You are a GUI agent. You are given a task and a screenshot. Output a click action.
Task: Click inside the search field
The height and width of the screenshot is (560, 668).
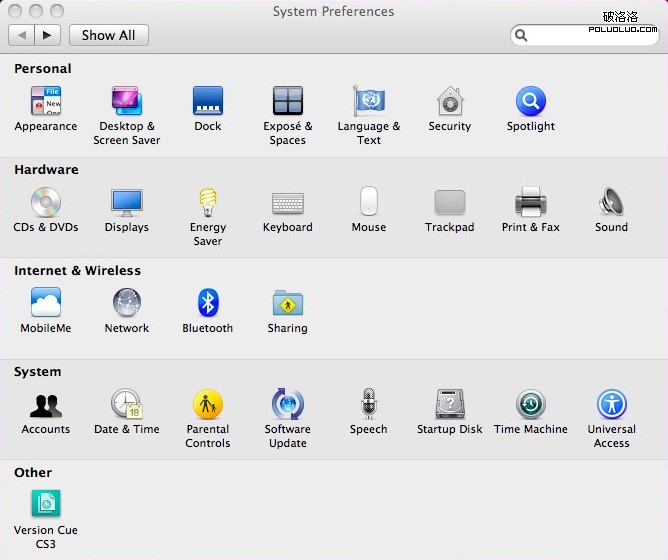pos(584,35)
